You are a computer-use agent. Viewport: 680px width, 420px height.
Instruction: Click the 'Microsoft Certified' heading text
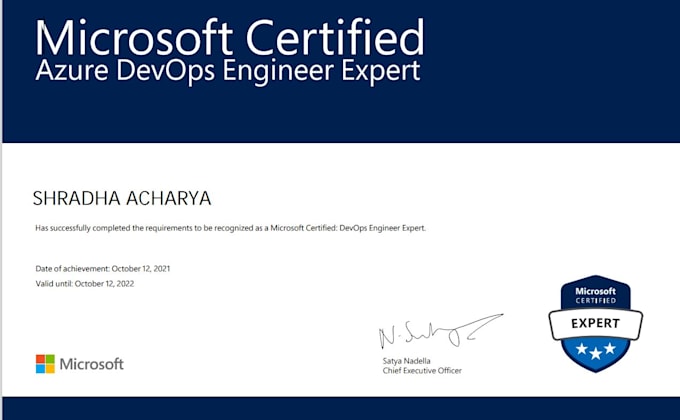(x=229, y=37)
